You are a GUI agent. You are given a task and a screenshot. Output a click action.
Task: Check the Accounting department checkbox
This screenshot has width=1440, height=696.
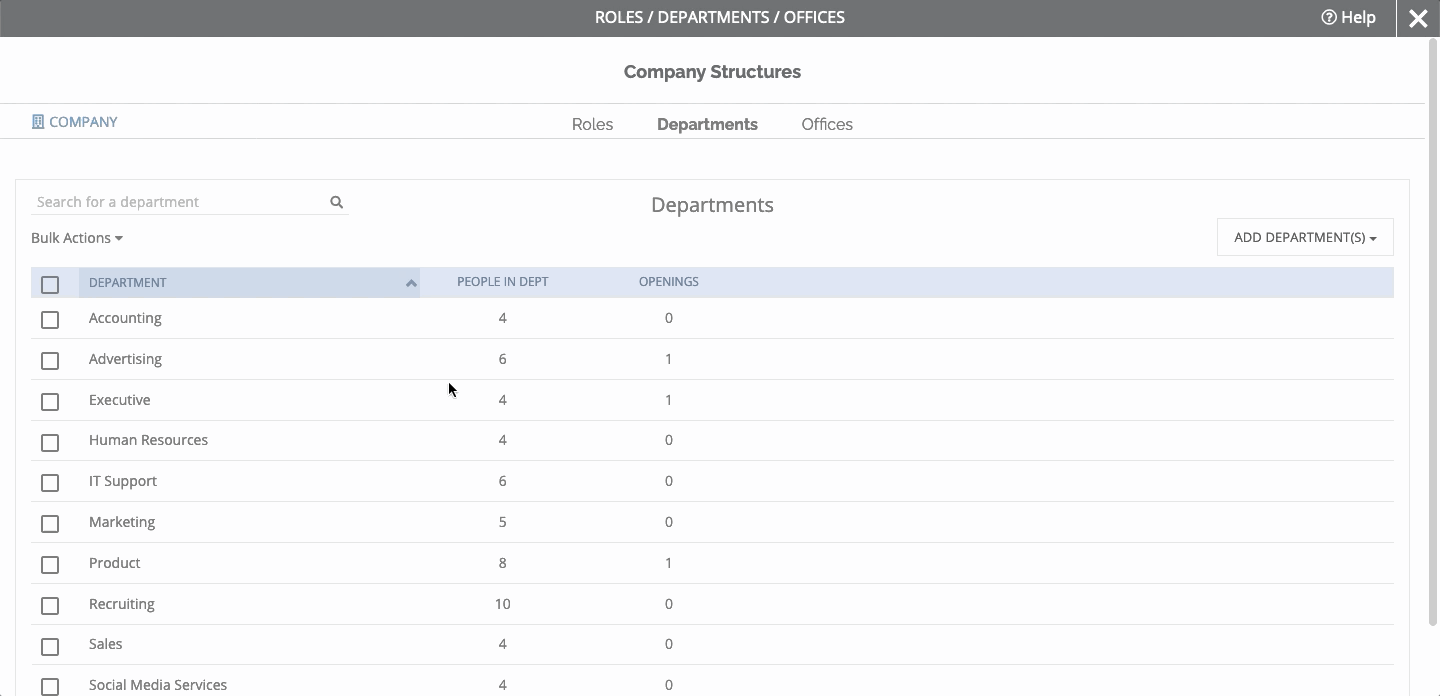[50, 320]
